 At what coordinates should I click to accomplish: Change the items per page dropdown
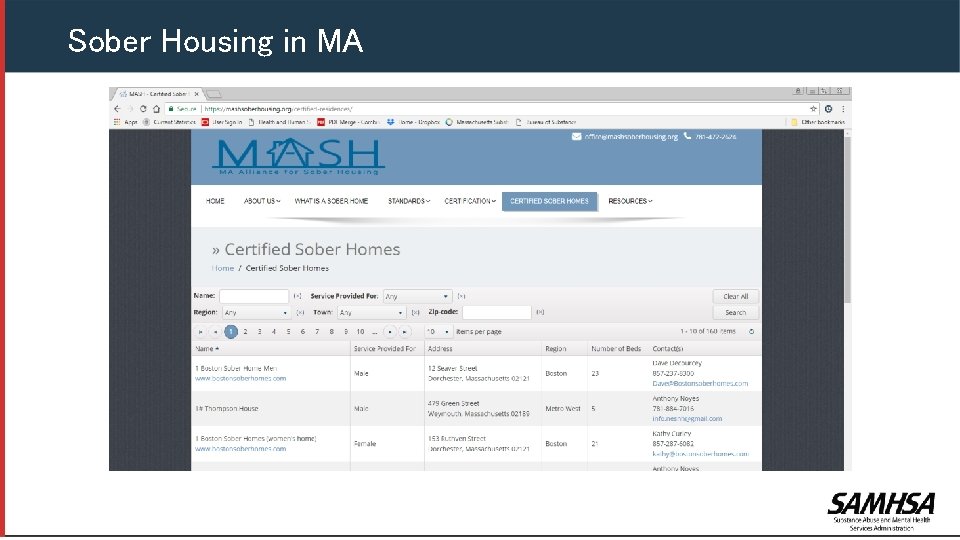pyautogui.click(x=438, y=332)
